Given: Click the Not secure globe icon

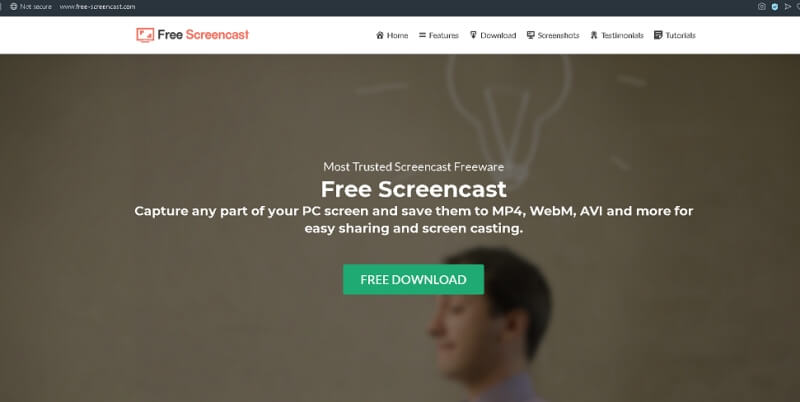Looking at the screenshot, I should pos(14,7).
